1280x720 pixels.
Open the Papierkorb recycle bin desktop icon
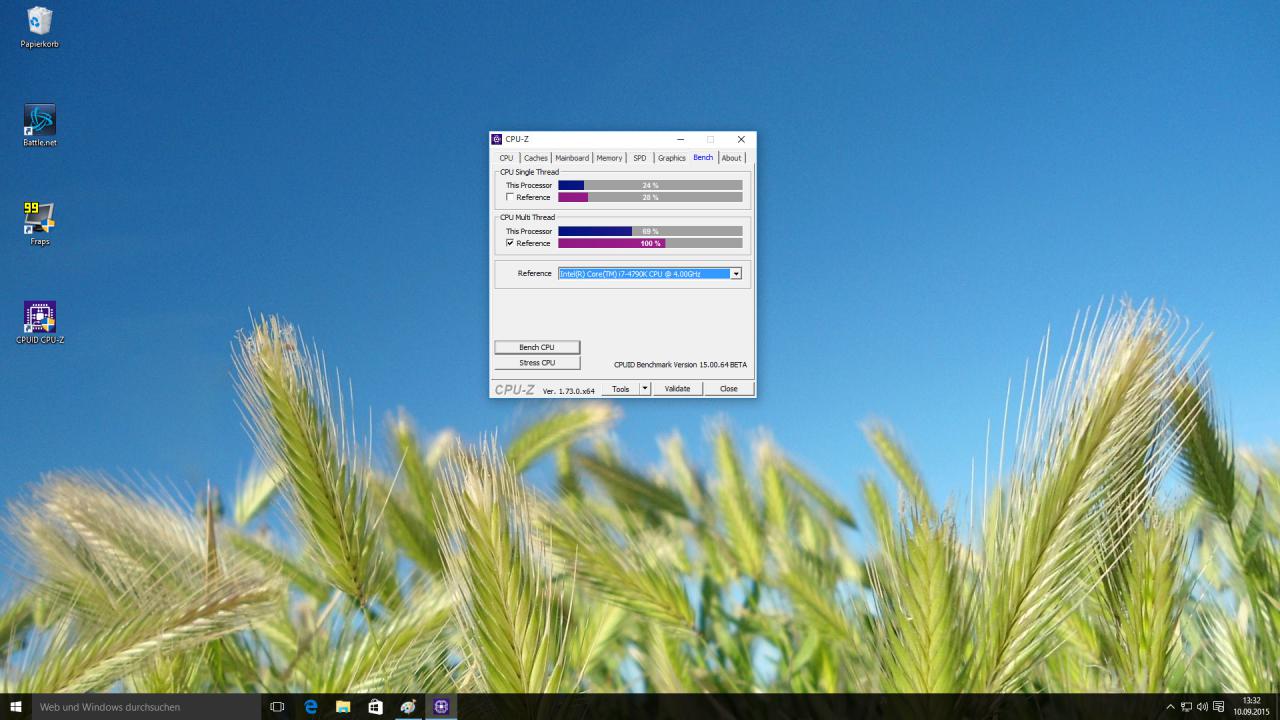click(40, 27)
